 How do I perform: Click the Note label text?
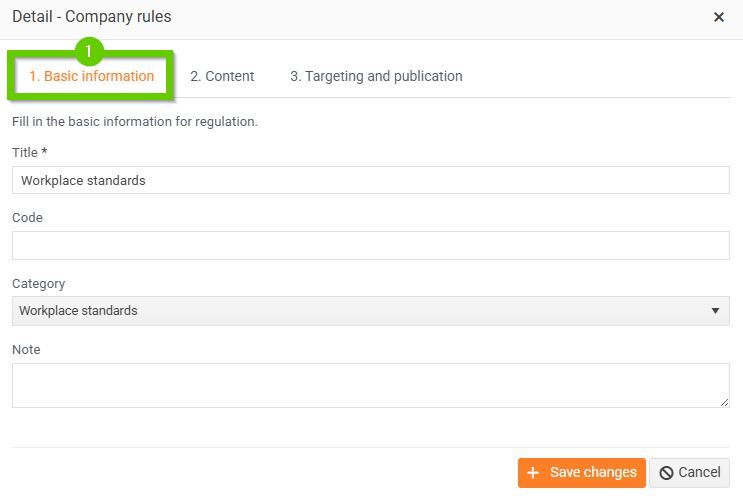[26, 349]
